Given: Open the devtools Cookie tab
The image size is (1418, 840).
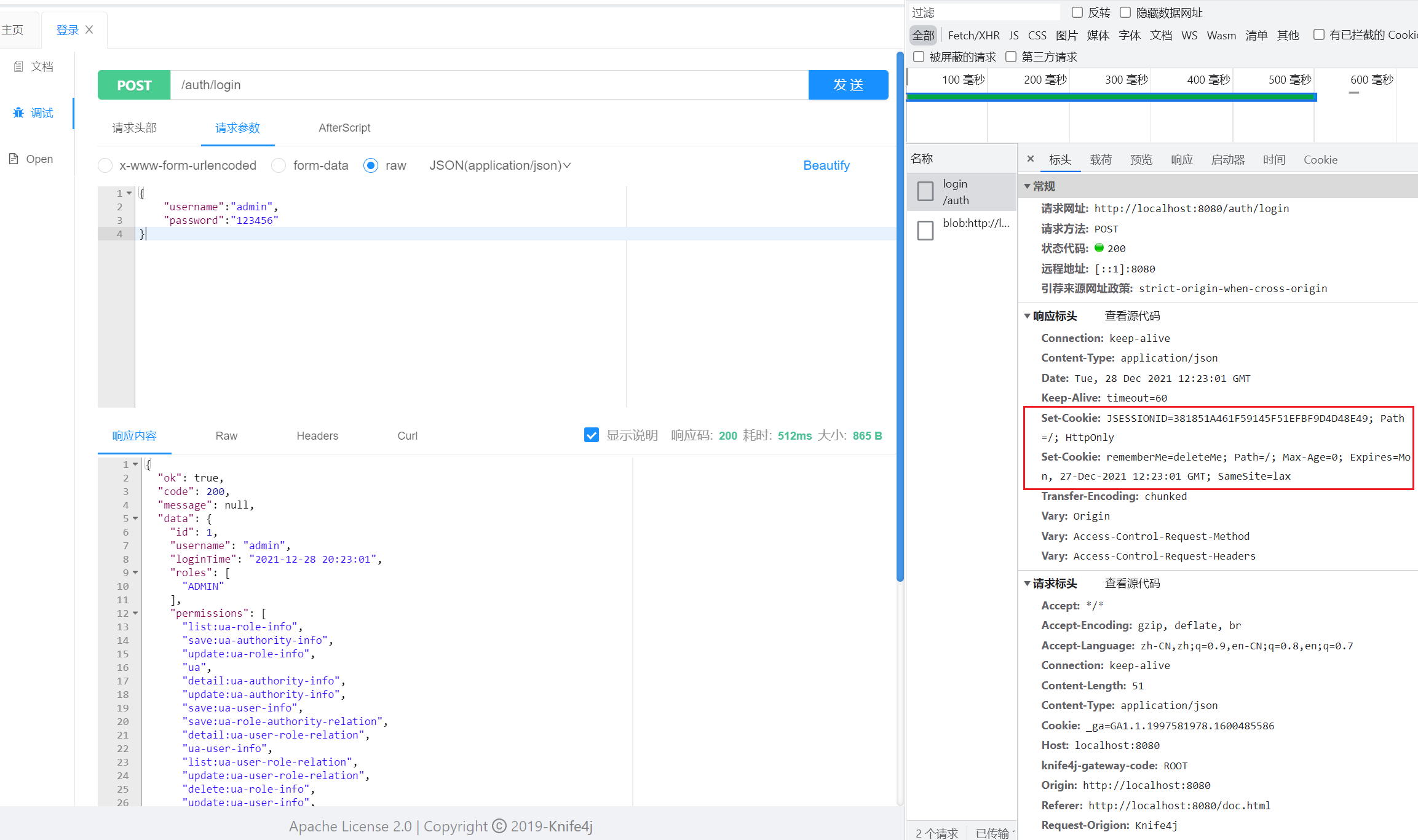Looking at the screenshot, I should [1320, 160].
